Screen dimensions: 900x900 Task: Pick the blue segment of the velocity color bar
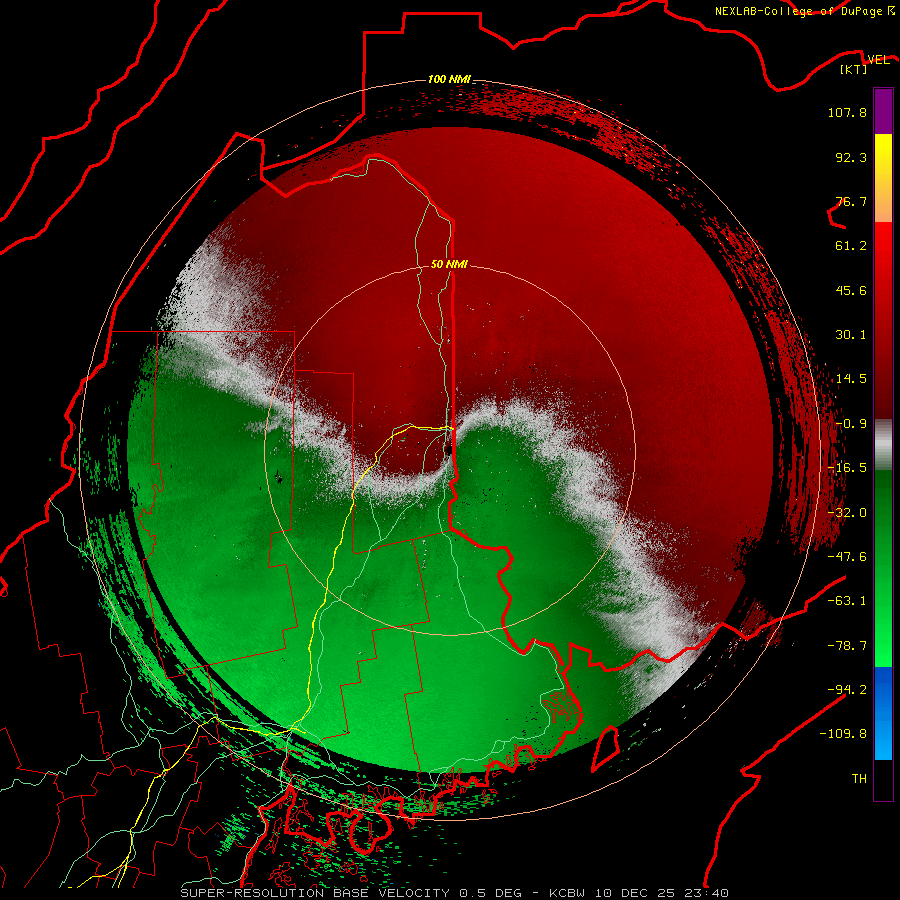tap(883, 713)
